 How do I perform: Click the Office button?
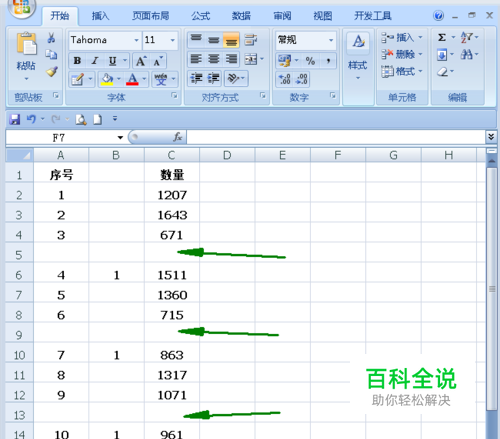tap(22, 7)
